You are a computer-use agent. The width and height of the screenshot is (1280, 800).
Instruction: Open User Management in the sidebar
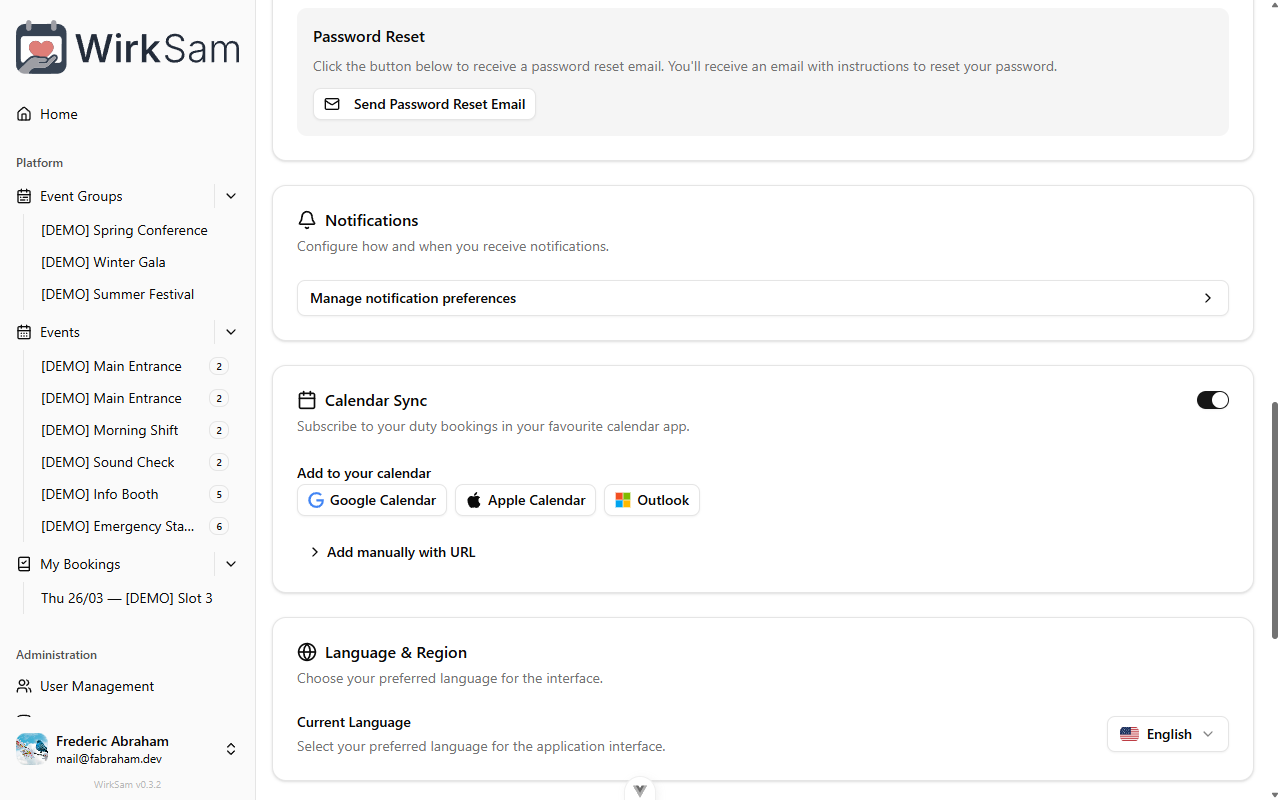point(127,686)
